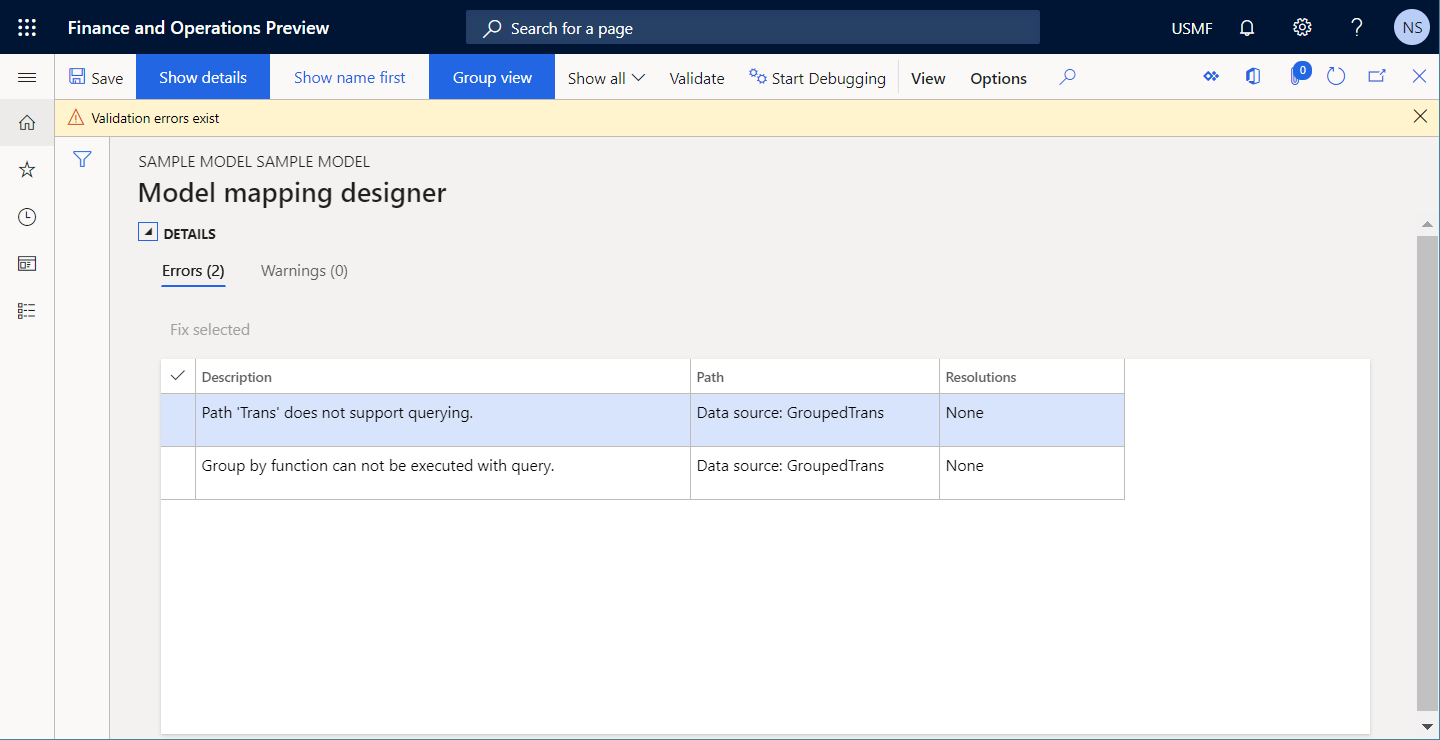Click the Search for a page field
Viewport: 1440px width, 740px height.
click(752, 27)
